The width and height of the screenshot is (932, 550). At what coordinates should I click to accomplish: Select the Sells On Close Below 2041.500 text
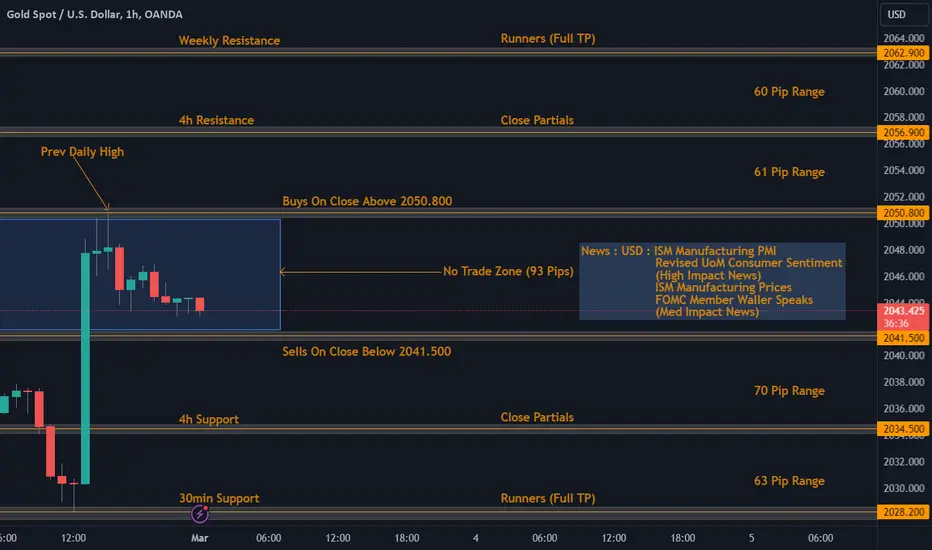click(367, 351)
